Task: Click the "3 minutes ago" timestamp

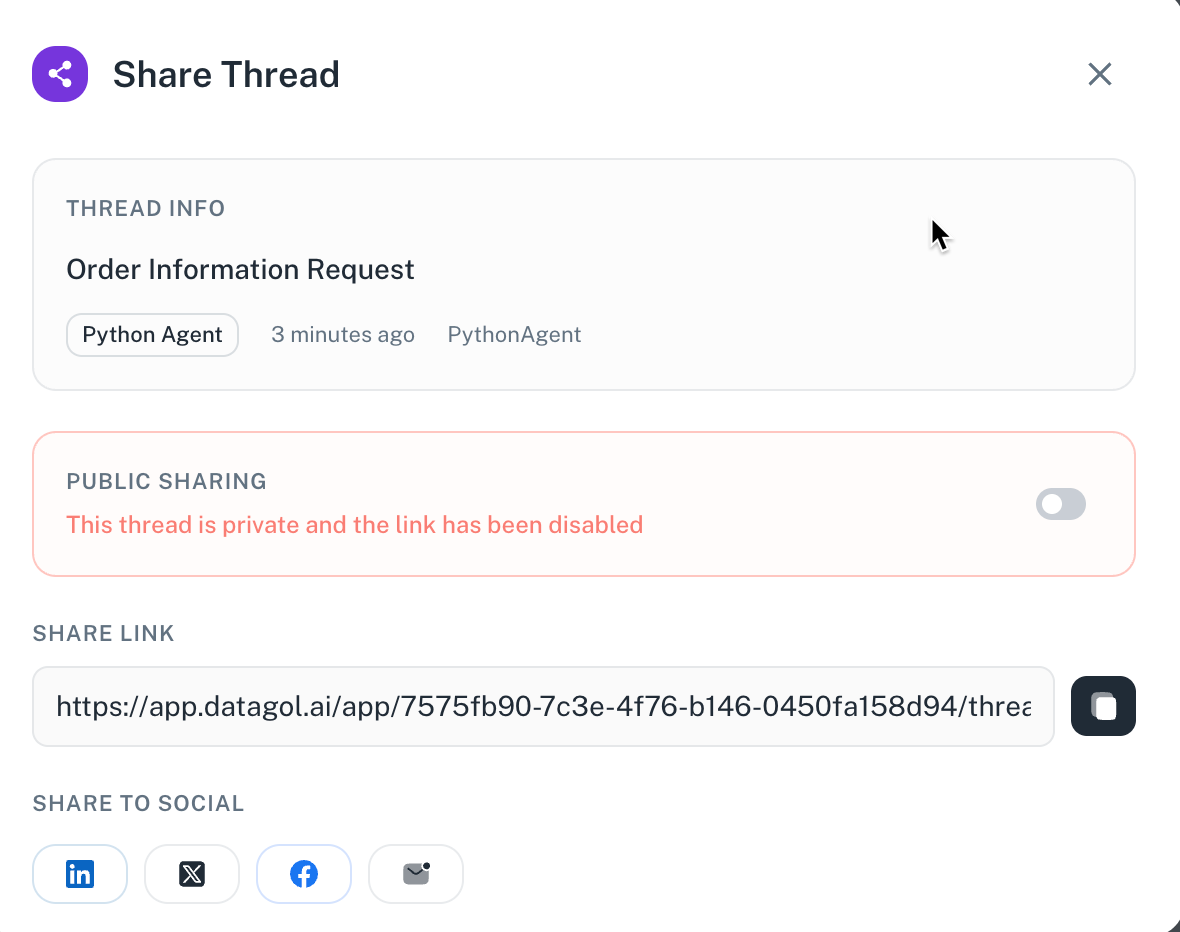Action: click(343, 335)
